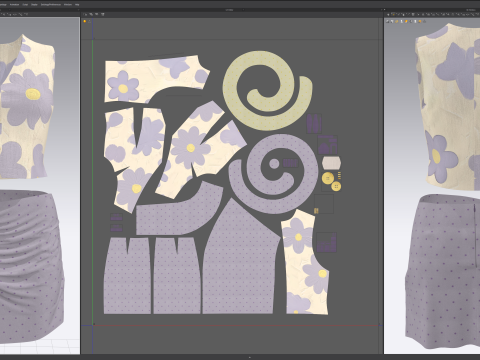
Task: Click second icon in center 2D window toolbar
Action: coord(91,14)
